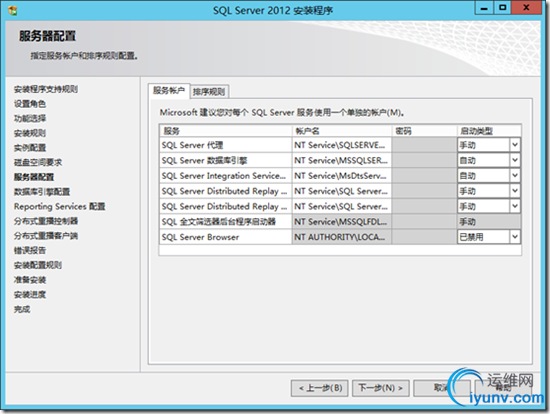Image resolution: width=550 pixels, height=414 pixels.
Task: Select account name NT Service\MSSQLSER... cell
Action: click(342, 160)
